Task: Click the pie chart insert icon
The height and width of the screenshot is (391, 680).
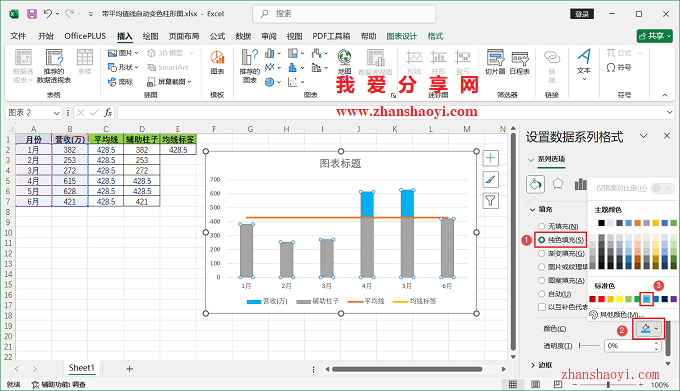Action: pos(270,81)
